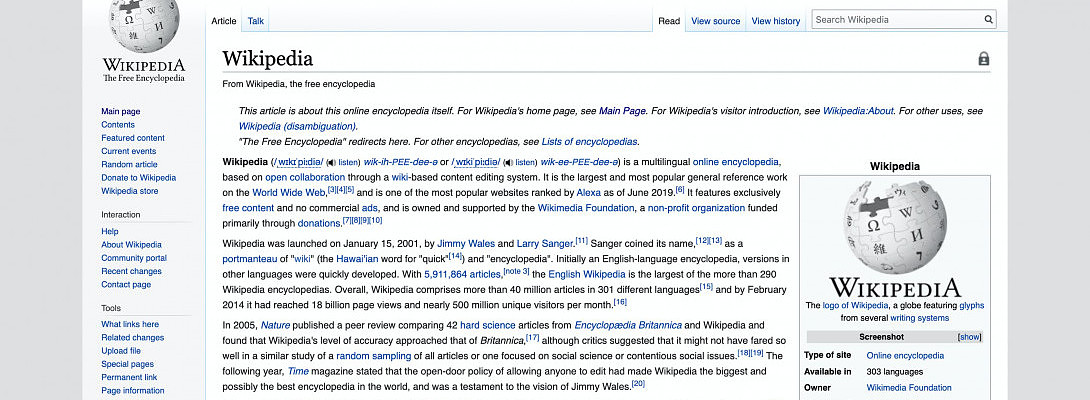Jump to citation reference [20]
This screenshot has height=400, width=1090.
(x=638, y=383)
